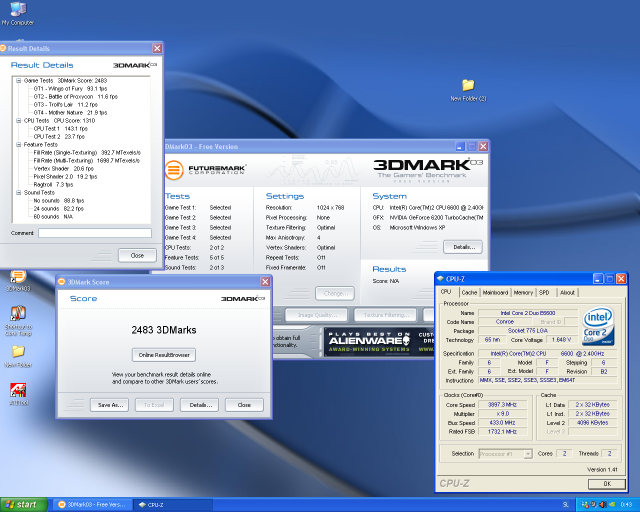The image size is (640, 512).
Task: Select the Shortcut to Core Temp icon
Action: click(18, 321)
